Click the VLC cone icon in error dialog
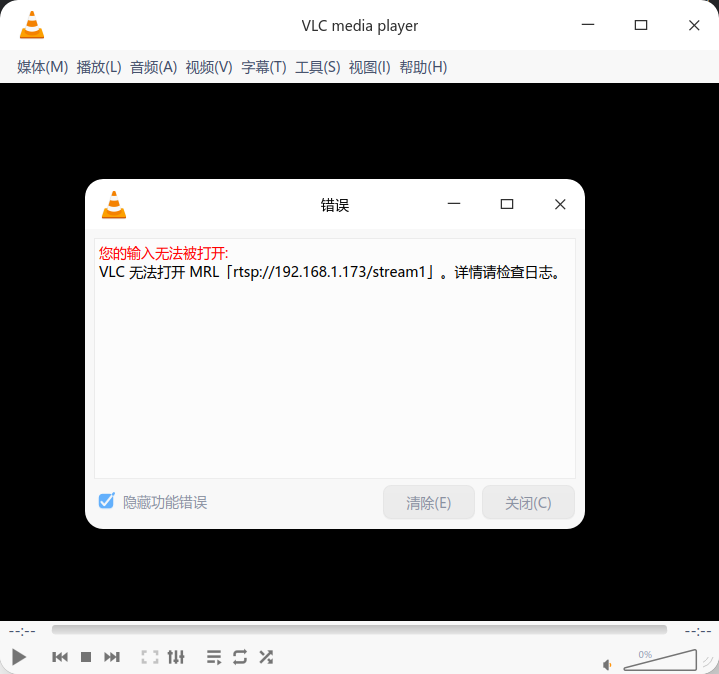Screen dimensions: 719x674 pos(114,205)
